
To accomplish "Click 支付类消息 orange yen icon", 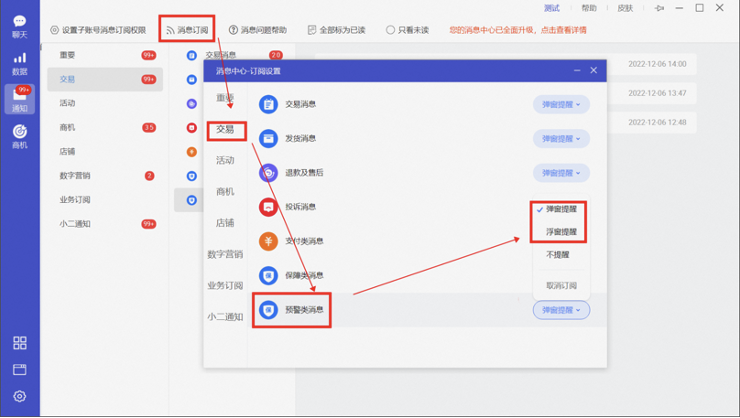I will 268,242.
